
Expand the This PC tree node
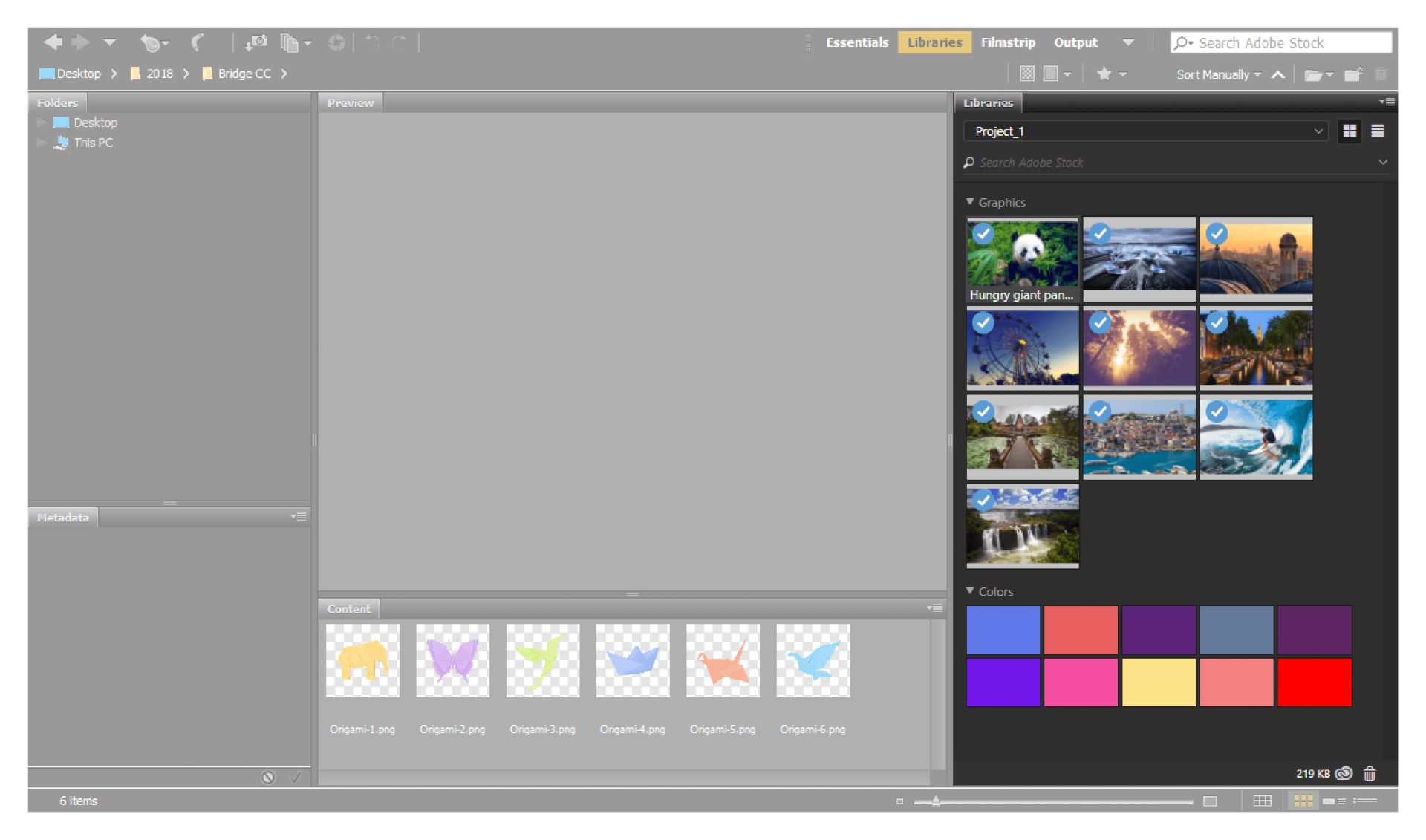42,143
